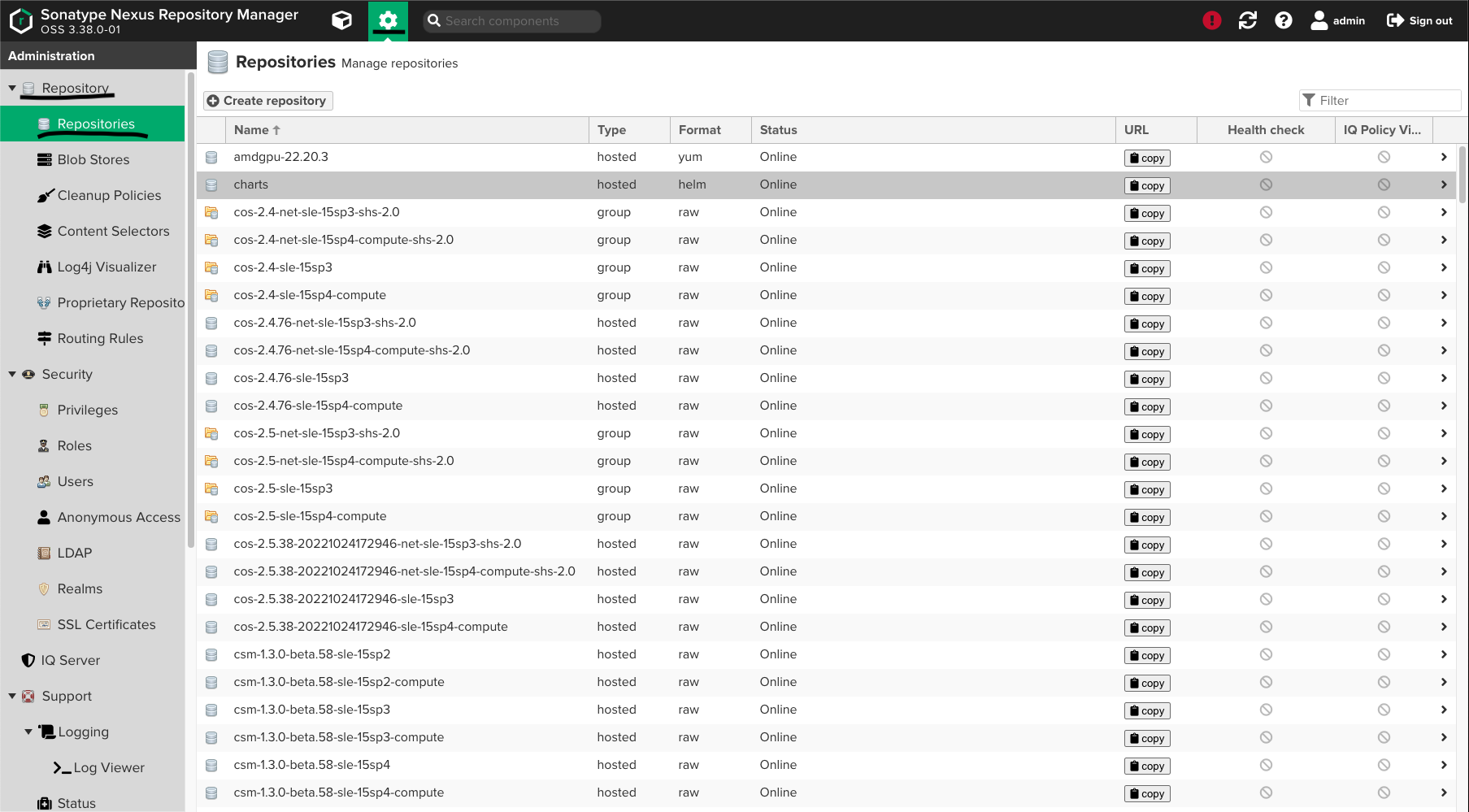Open details chevron for cos-2.5-sle-15sp3 row
1469x812 pixels.
click(x=1444, y=489)
